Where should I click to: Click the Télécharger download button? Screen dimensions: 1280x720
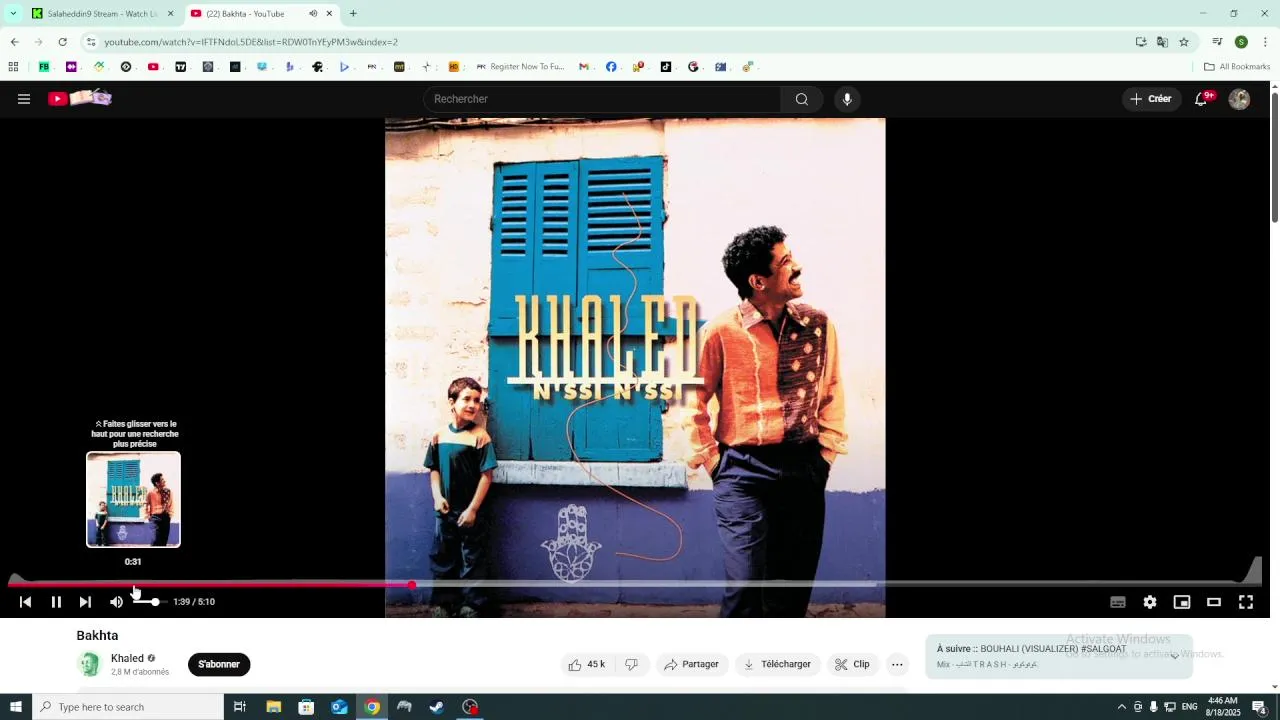[x=777, y=664]
